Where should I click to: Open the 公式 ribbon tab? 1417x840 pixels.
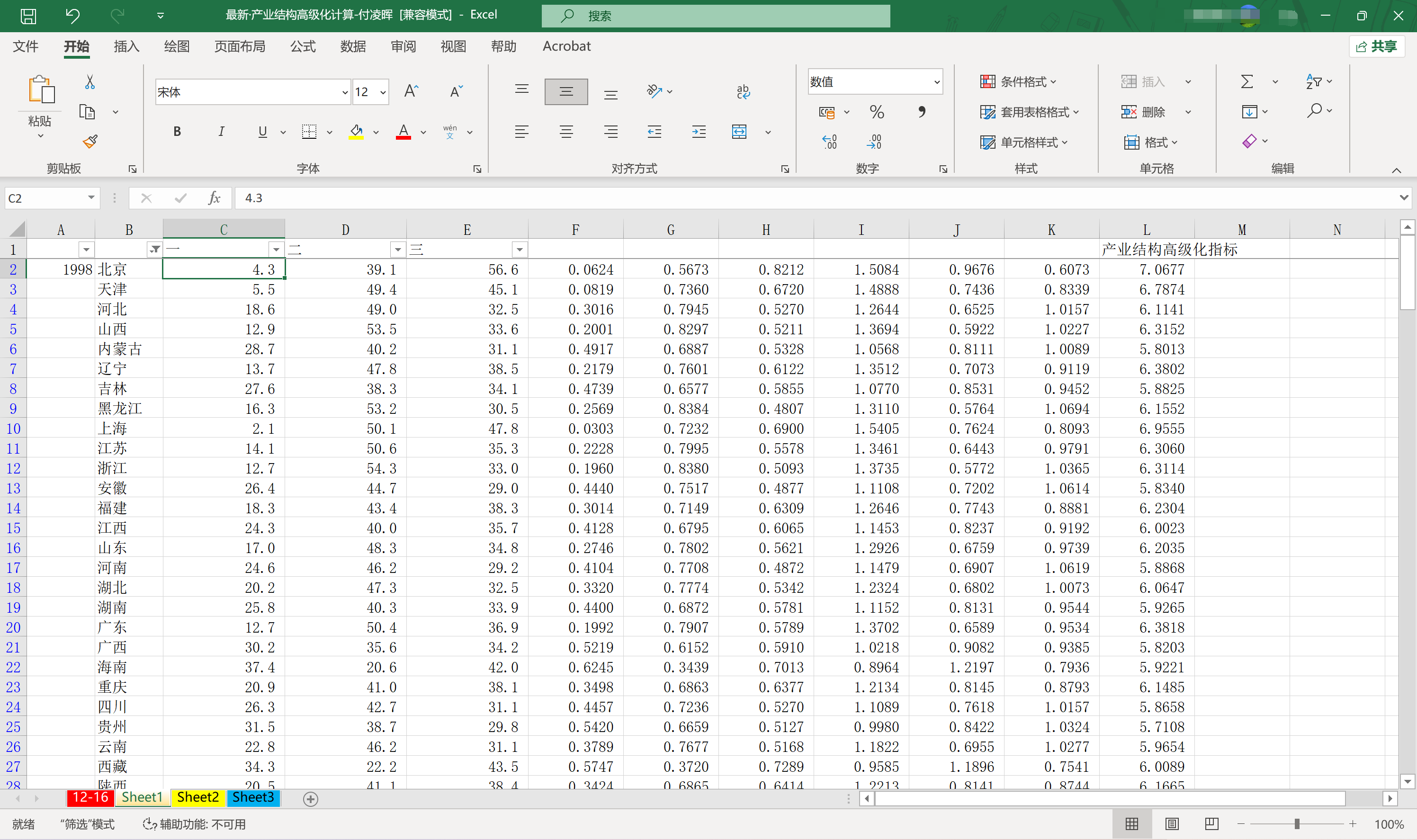point(303,46)
